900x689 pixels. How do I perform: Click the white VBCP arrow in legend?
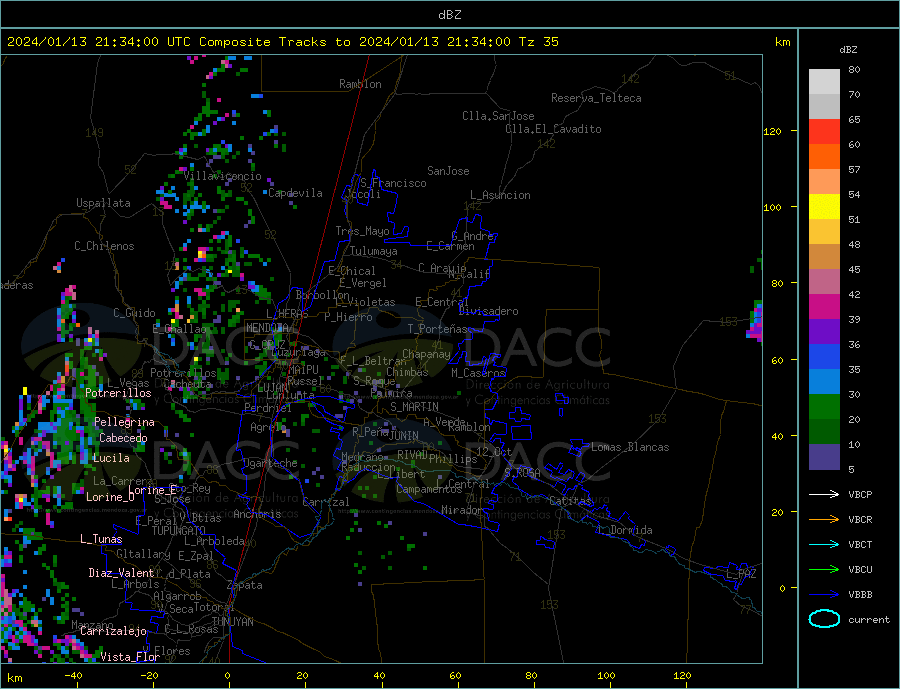point(824,494)
